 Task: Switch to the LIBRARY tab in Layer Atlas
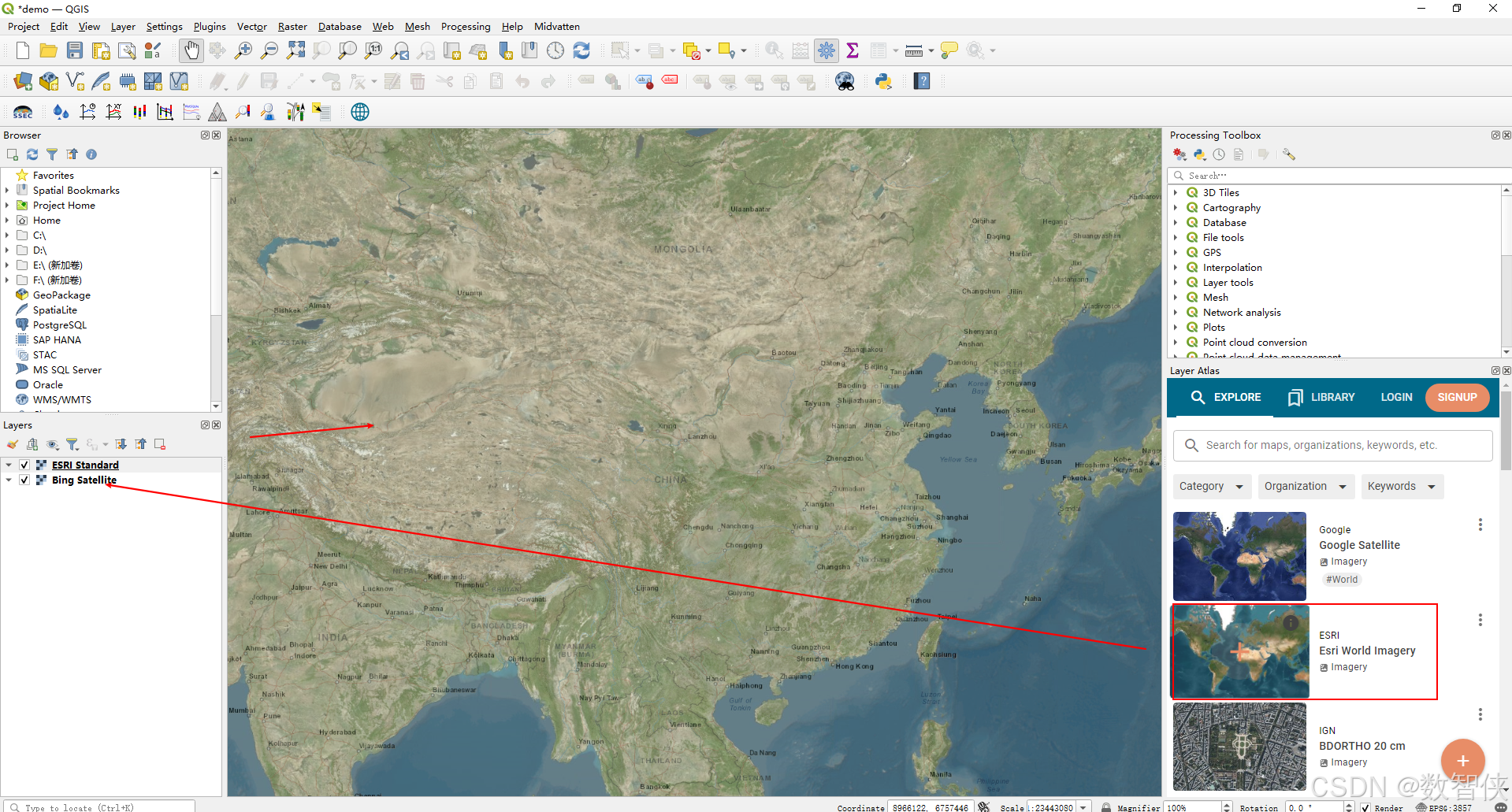[x=1321, y=397]
